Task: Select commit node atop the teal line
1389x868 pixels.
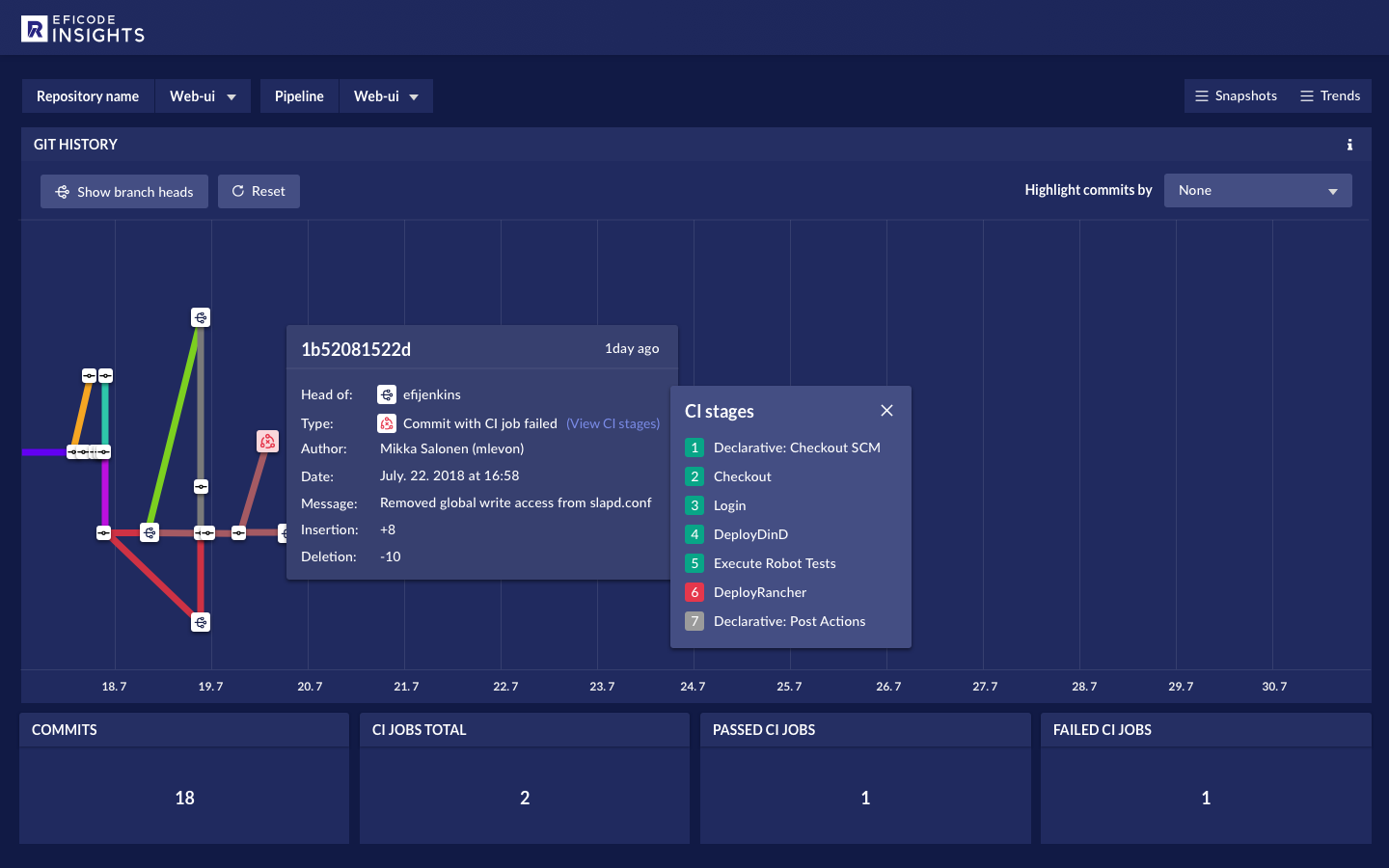Action: click(106, 375)
